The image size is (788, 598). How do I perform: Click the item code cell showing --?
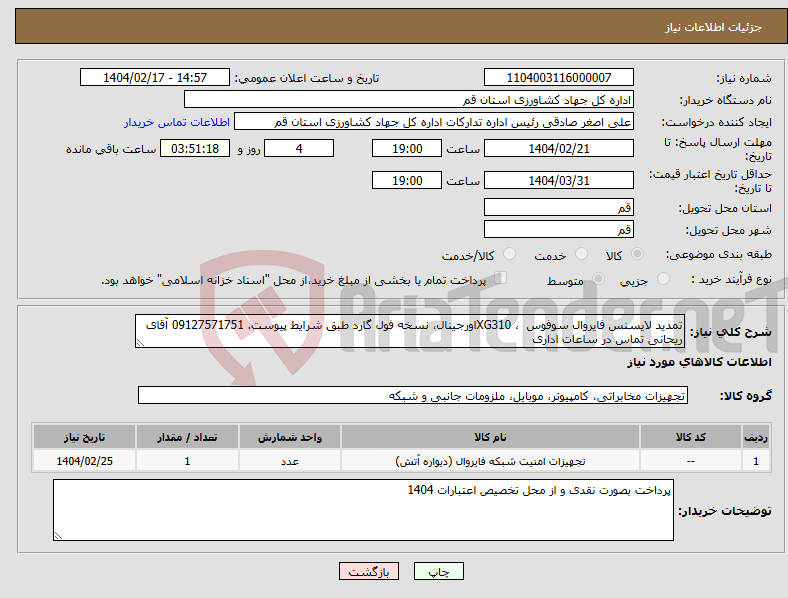pyautogui.click(x=691, y=461)
